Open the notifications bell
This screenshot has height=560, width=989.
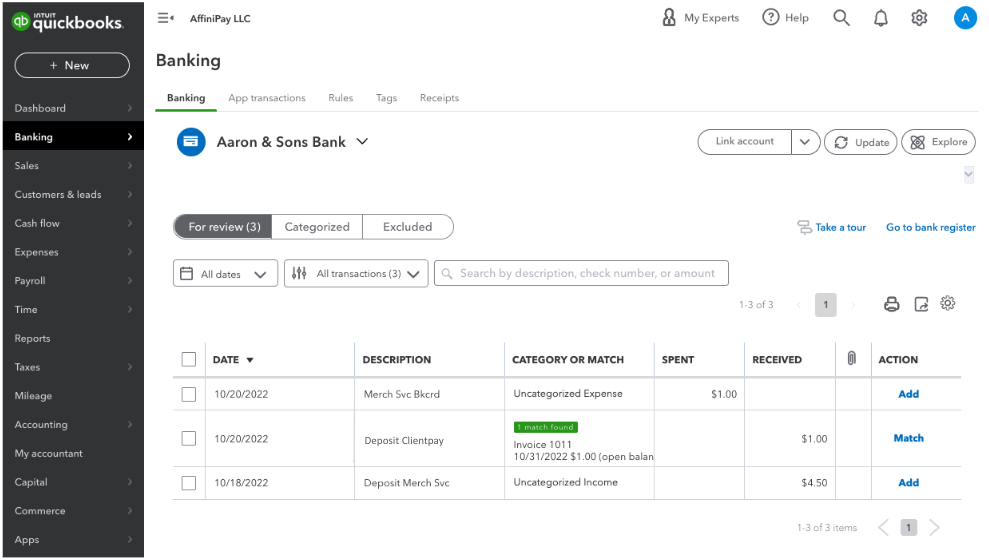[x=881, y=18]
